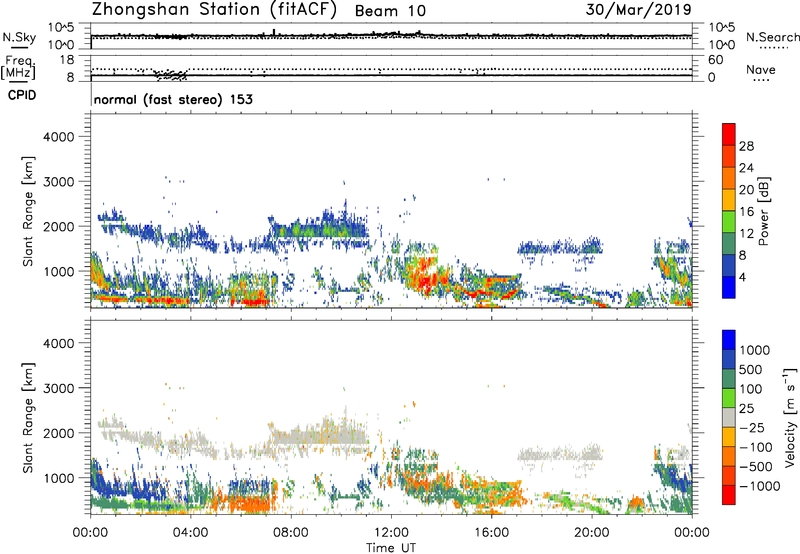Click the title 'Zhongshan Station (fitACF)'
The image size is (800, 554).
click(x=215, y=10)
